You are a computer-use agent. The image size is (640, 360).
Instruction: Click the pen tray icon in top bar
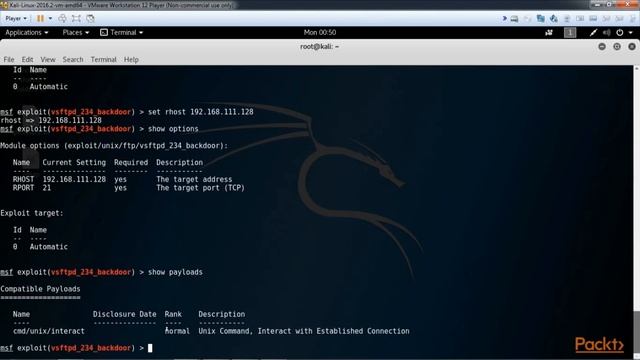593,32
